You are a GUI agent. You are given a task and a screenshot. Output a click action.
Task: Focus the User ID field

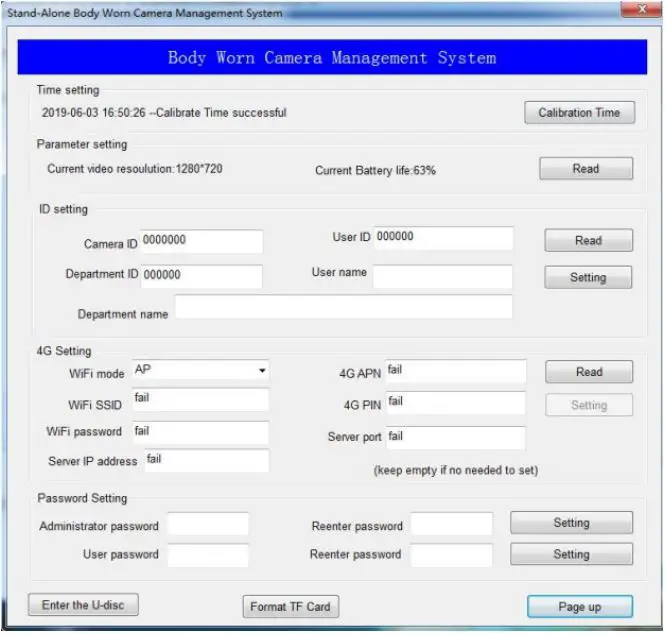click(443, 238)
